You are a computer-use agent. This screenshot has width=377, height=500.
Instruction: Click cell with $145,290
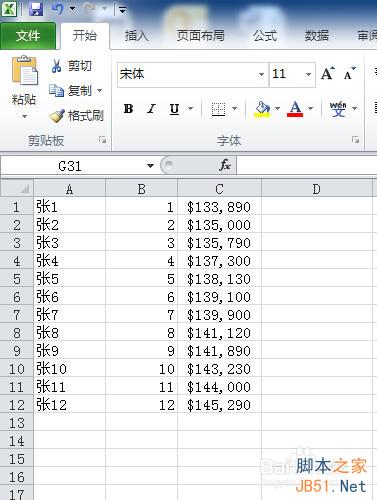(219, 405)
